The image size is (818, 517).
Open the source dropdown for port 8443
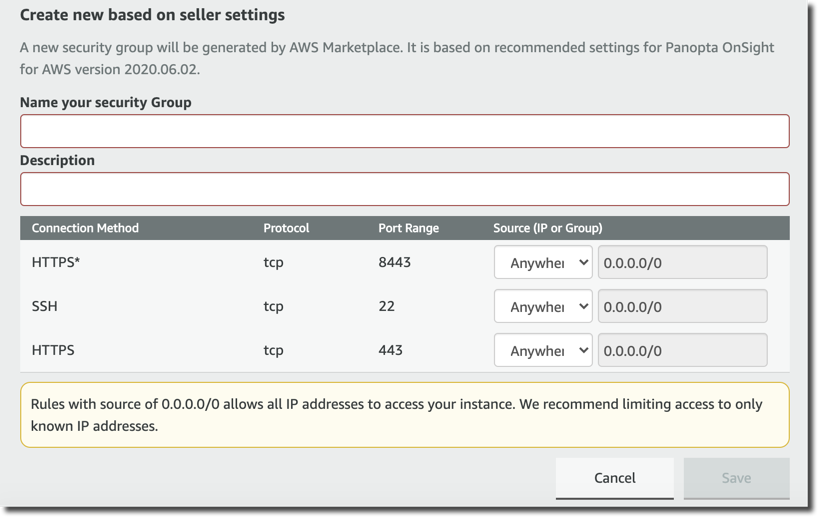pyautogui.click(x=543, y=263)
